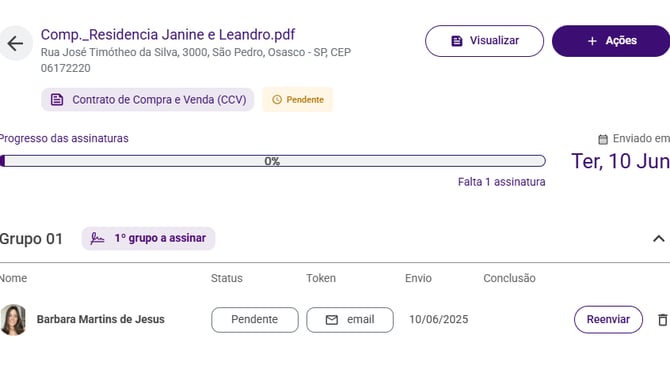Click the document icon in Visualizar button
Screen dimensions: 670x365
click(x=457, y=41)
